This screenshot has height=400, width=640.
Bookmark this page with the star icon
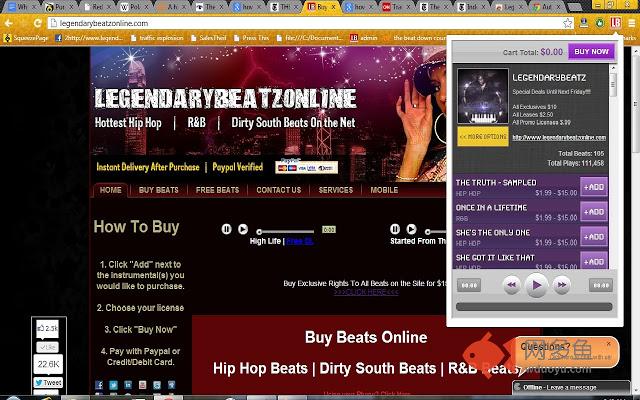click(567, 23)
